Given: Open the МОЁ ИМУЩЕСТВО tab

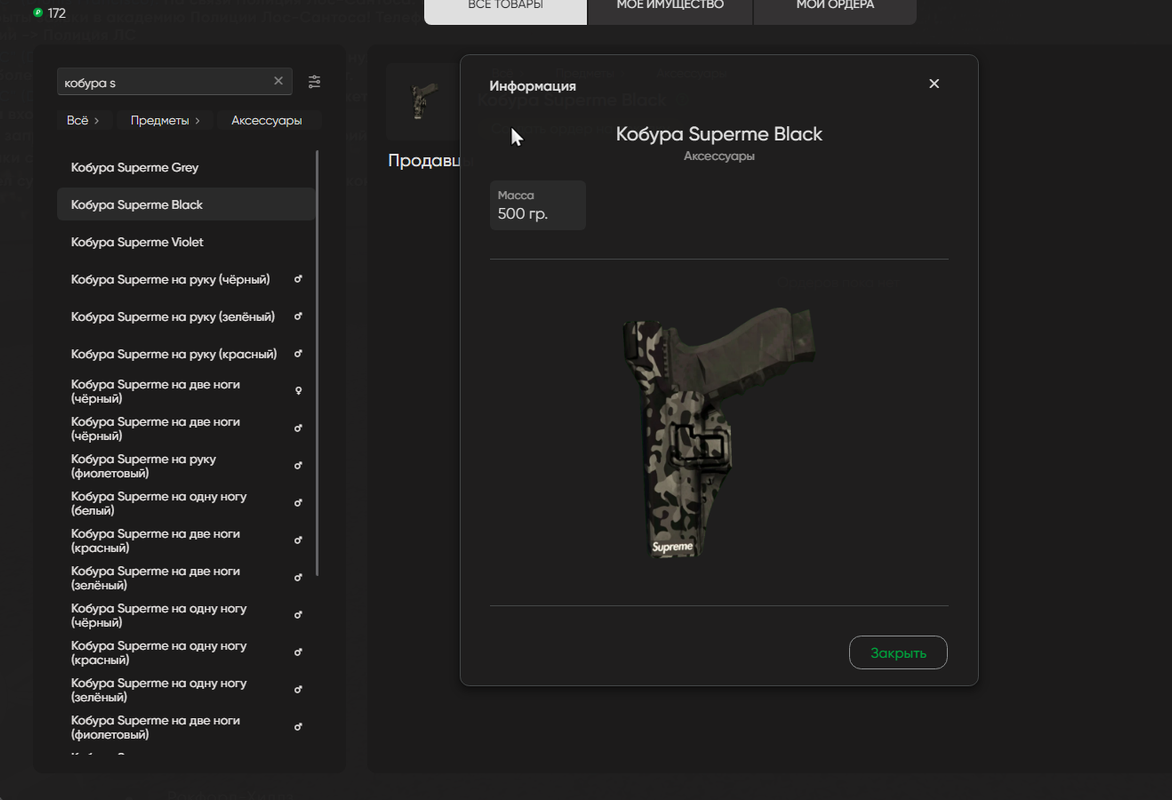Looking at the screenshot, I should click(x=670, y=9).
